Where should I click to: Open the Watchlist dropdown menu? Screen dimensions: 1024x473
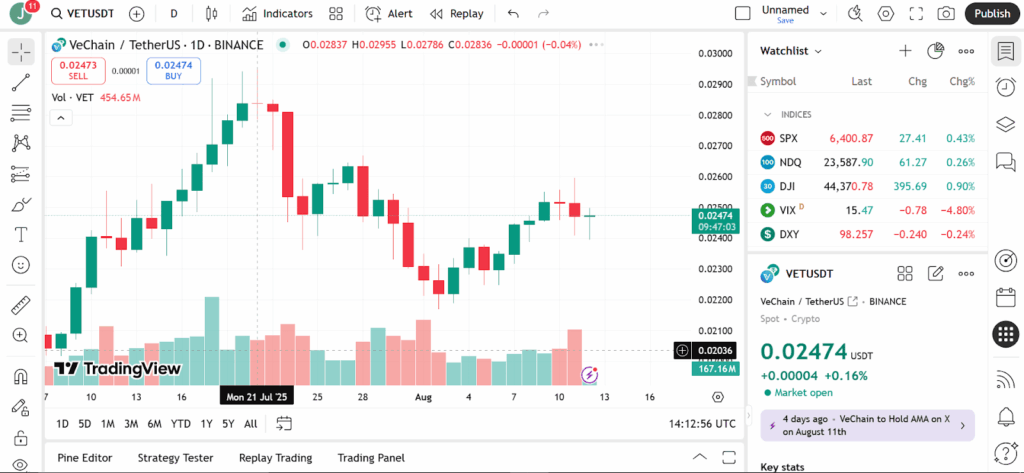click(791, 51)
